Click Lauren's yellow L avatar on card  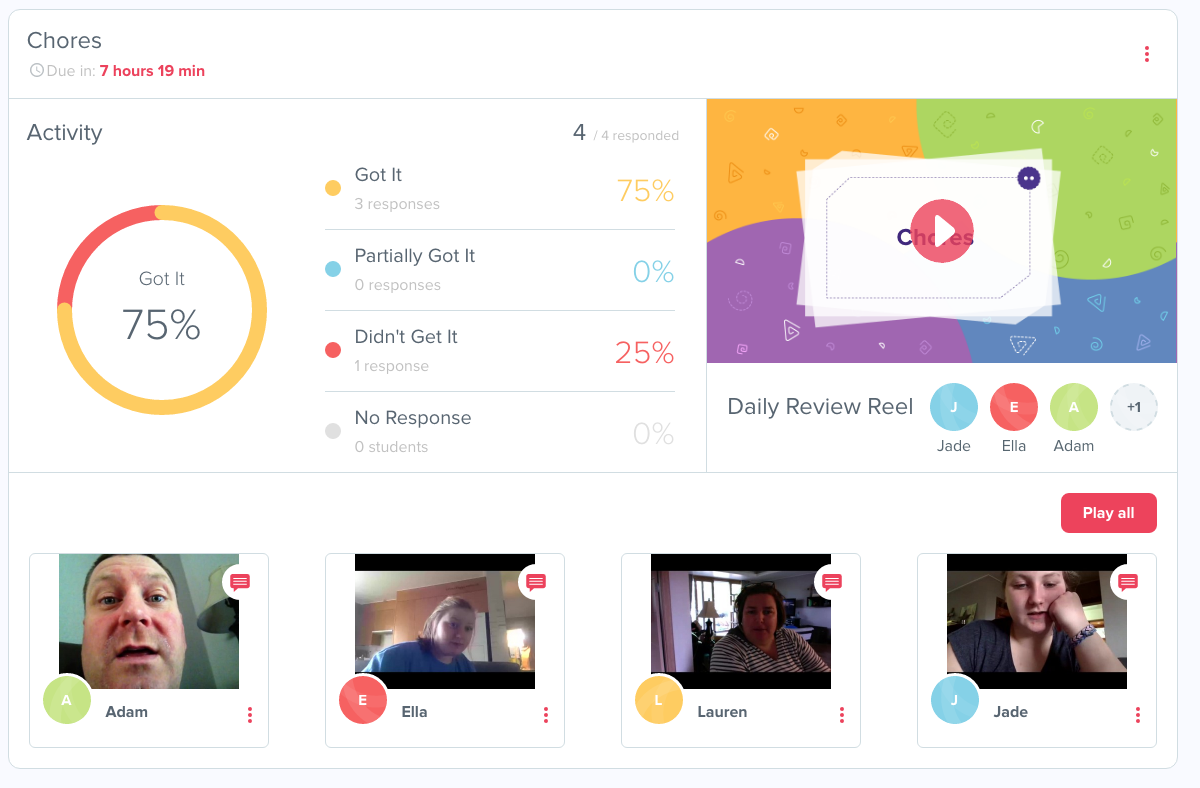tap(658, 700)
